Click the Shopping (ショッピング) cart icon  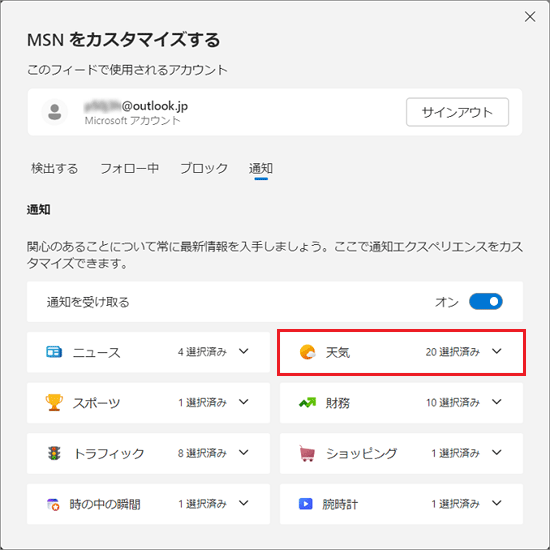(307, 453)
